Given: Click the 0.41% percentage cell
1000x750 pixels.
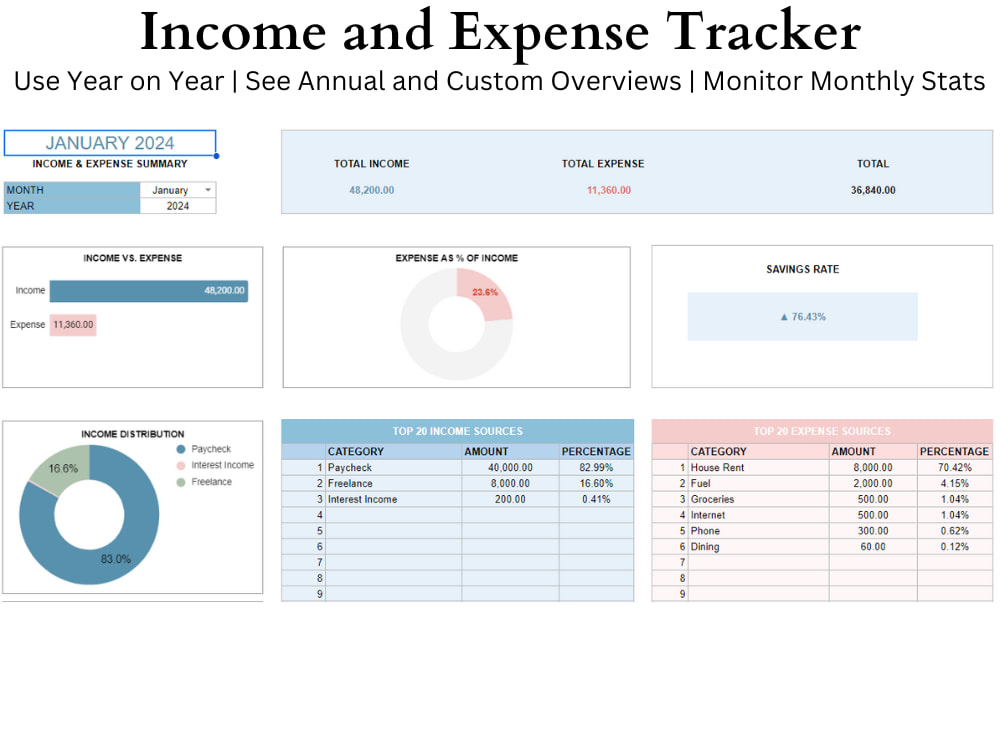Looking at the screenshot, I should coord(596,499).
